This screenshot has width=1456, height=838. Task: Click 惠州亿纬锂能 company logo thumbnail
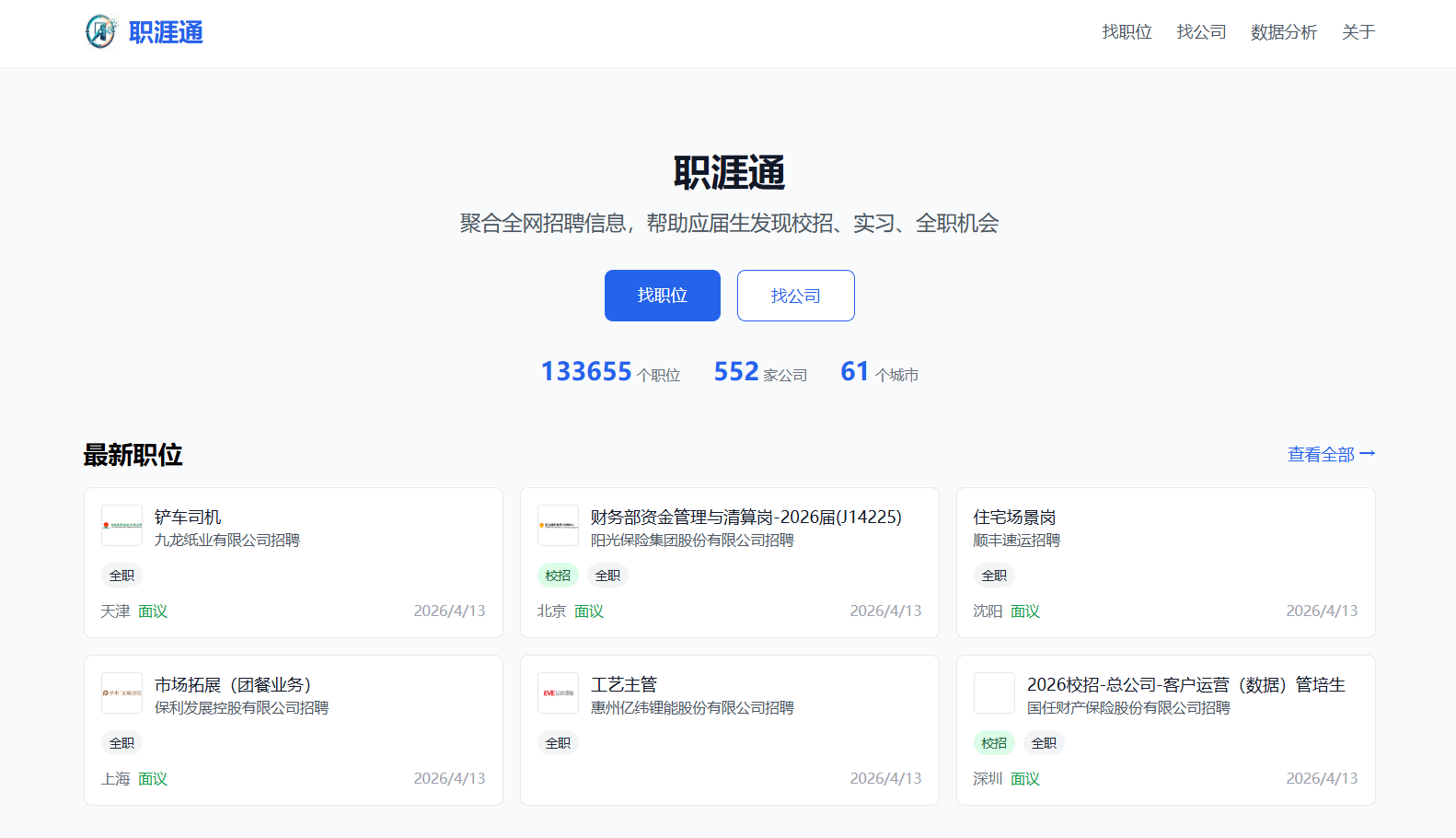click(x=558, y=693)
